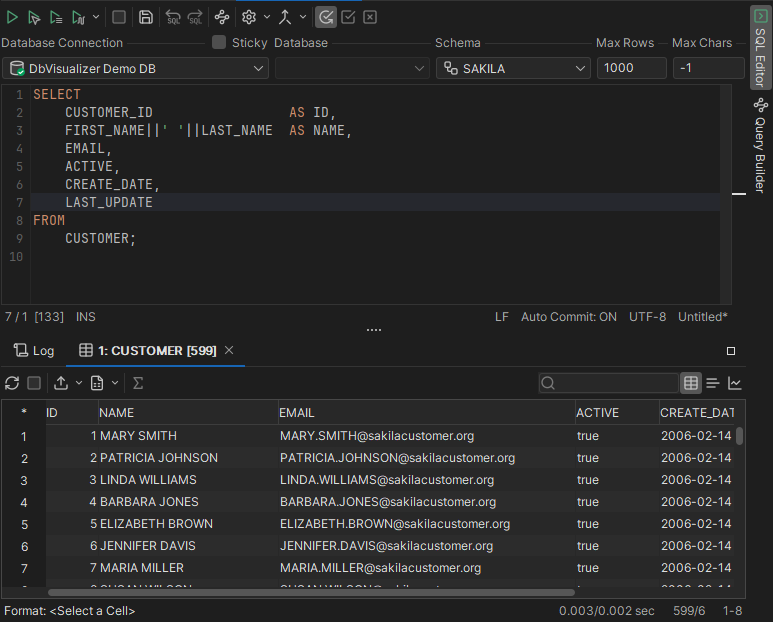The height and width of the screenshot is (622, 773).
Task: Select the JENNIFER DAVIS name cell
Action: (x=188, y=546)
